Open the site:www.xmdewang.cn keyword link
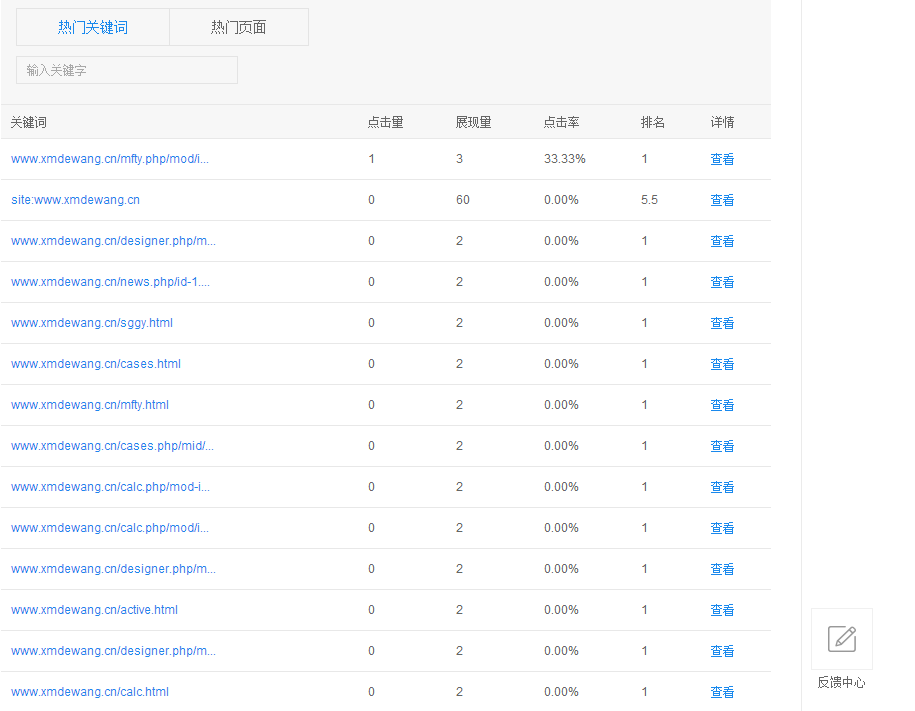This screenshot has height=711, width=915. (x=75, y=199)
